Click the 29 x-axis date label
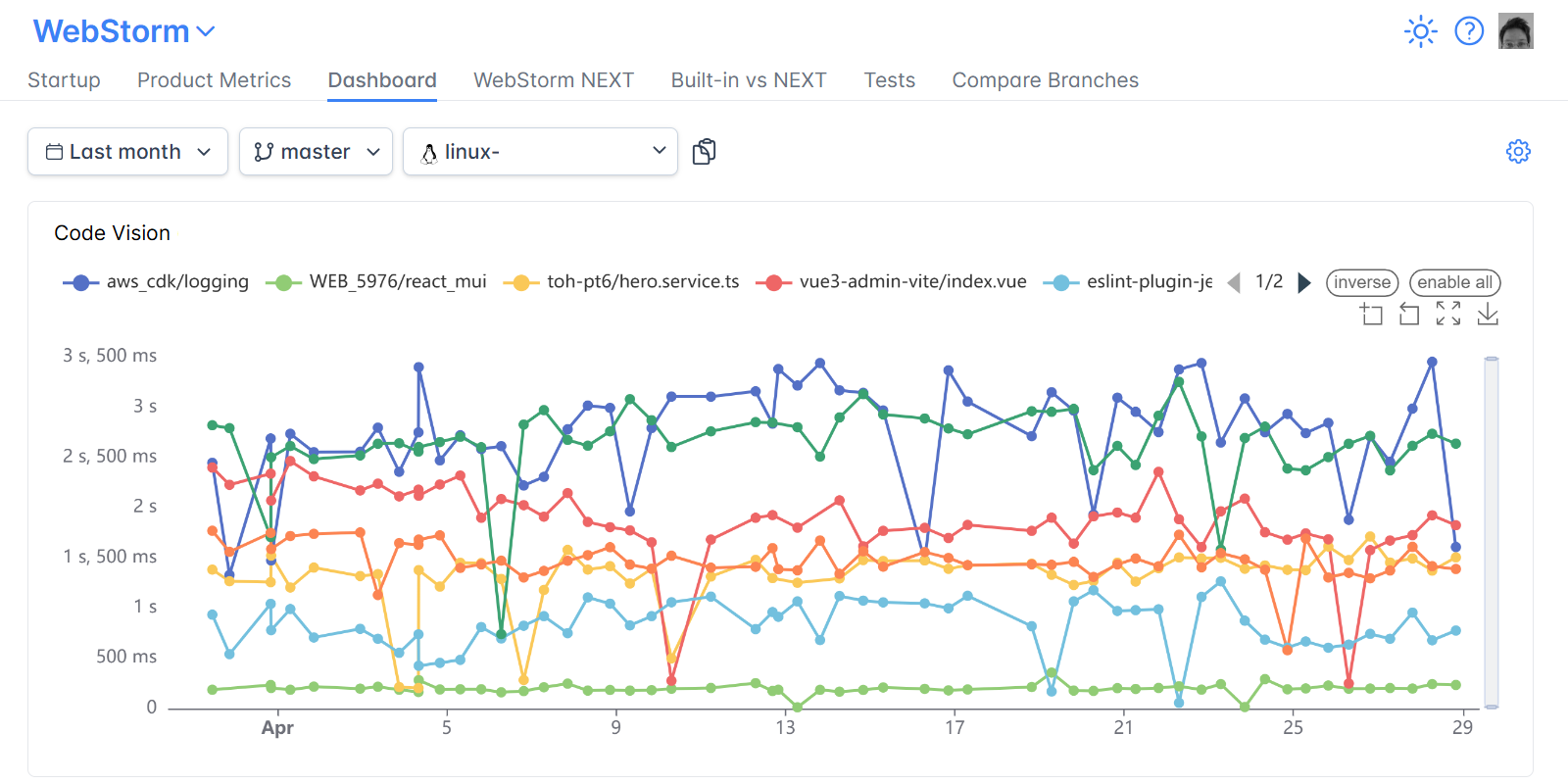The height and width of the screenshot is (784, 1568). coord(1462,727)
